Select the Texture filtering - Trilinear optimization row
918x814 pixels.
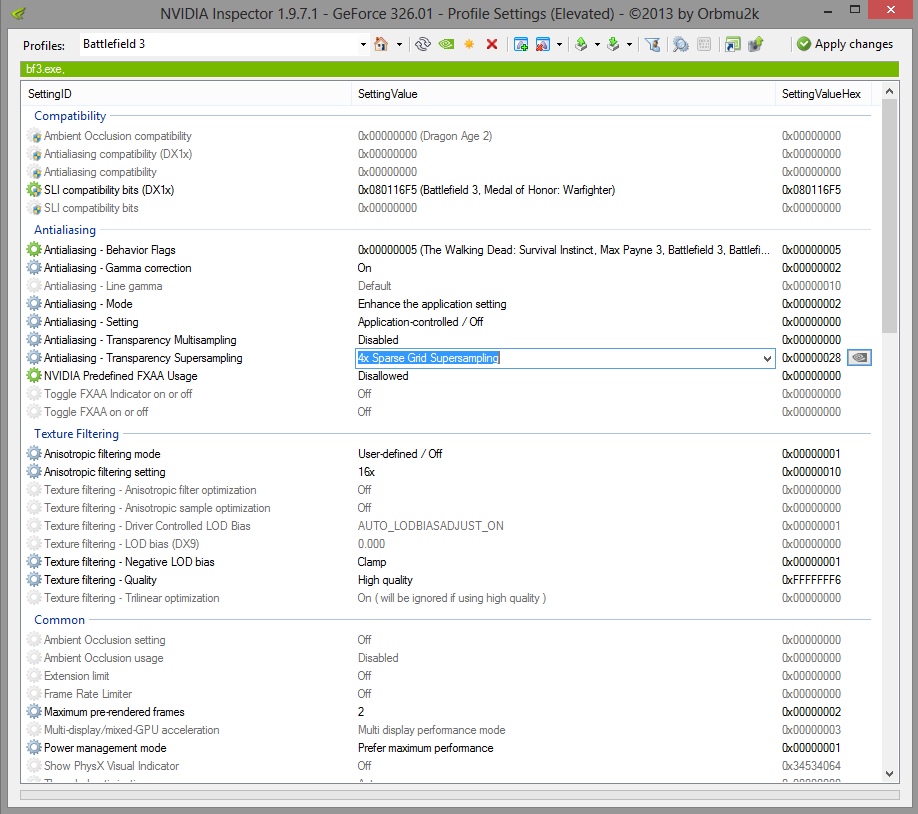pos(449,598)
